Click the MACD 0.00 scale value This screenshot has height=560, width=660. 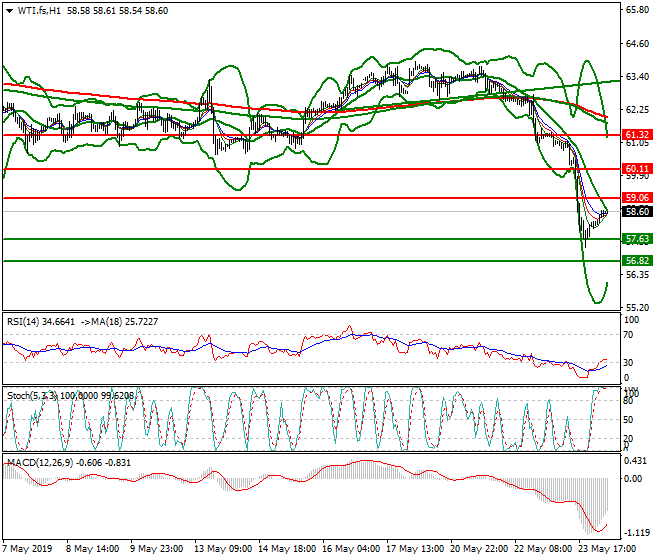pyautogui.click(x=633, y=479)
